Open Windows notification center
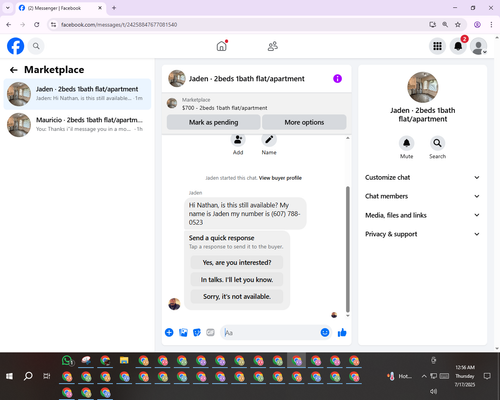The height and width of the screenshot is (400, 500). pos(487,376)
